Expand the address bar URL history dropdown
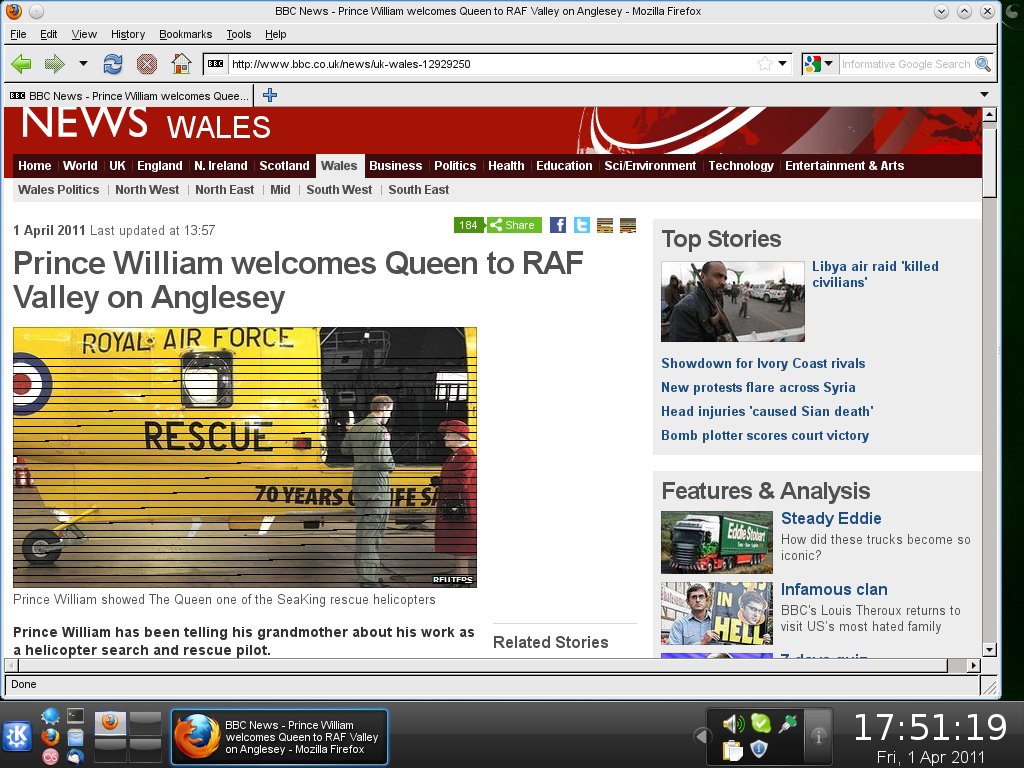This screenshot has height=768, width=1024. click(783, 64)
